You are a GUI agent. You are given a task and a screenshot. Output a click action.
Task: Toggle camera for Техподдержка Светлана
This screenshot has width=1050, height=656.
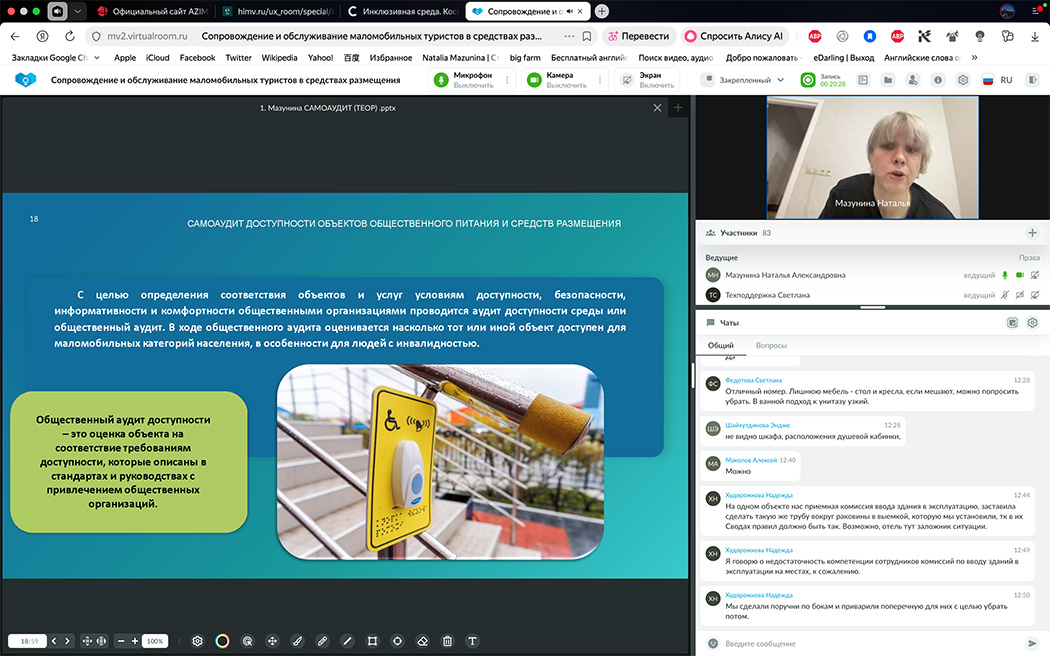1020,295
